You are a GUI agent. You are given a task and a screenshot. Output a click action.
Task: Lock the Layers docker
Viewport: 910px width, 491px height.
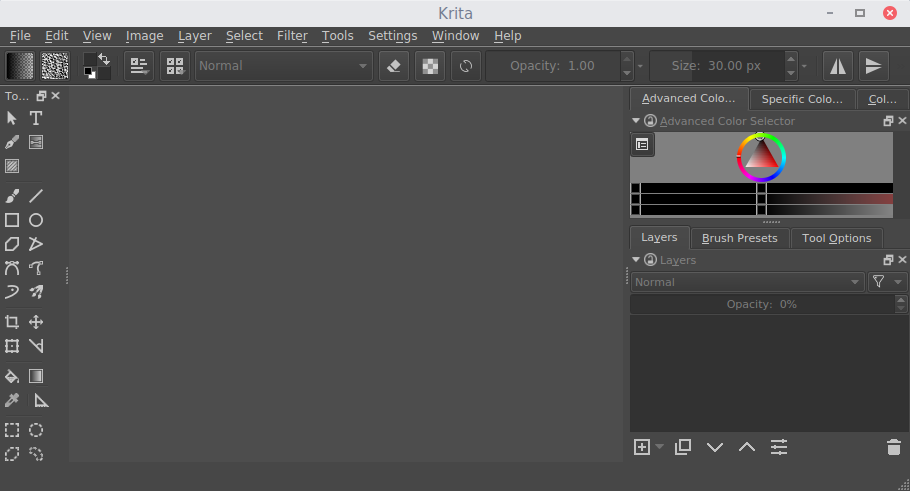pos(651,260)
